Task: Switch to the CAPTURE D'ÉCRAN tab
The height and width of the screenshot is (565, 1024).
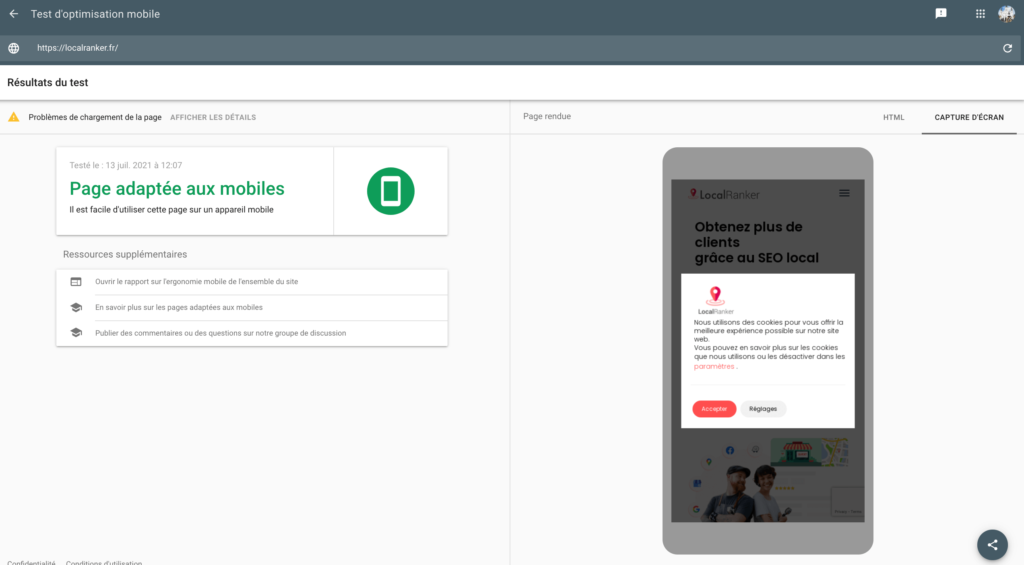Action: [969, 118]
